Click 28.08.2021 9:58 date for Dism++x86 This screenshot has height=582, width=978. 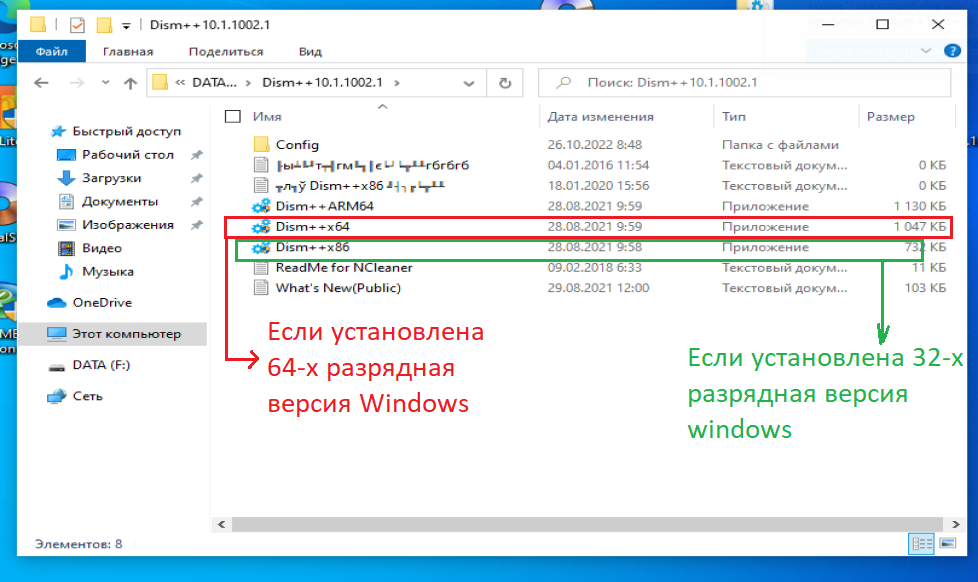(594, 247)
